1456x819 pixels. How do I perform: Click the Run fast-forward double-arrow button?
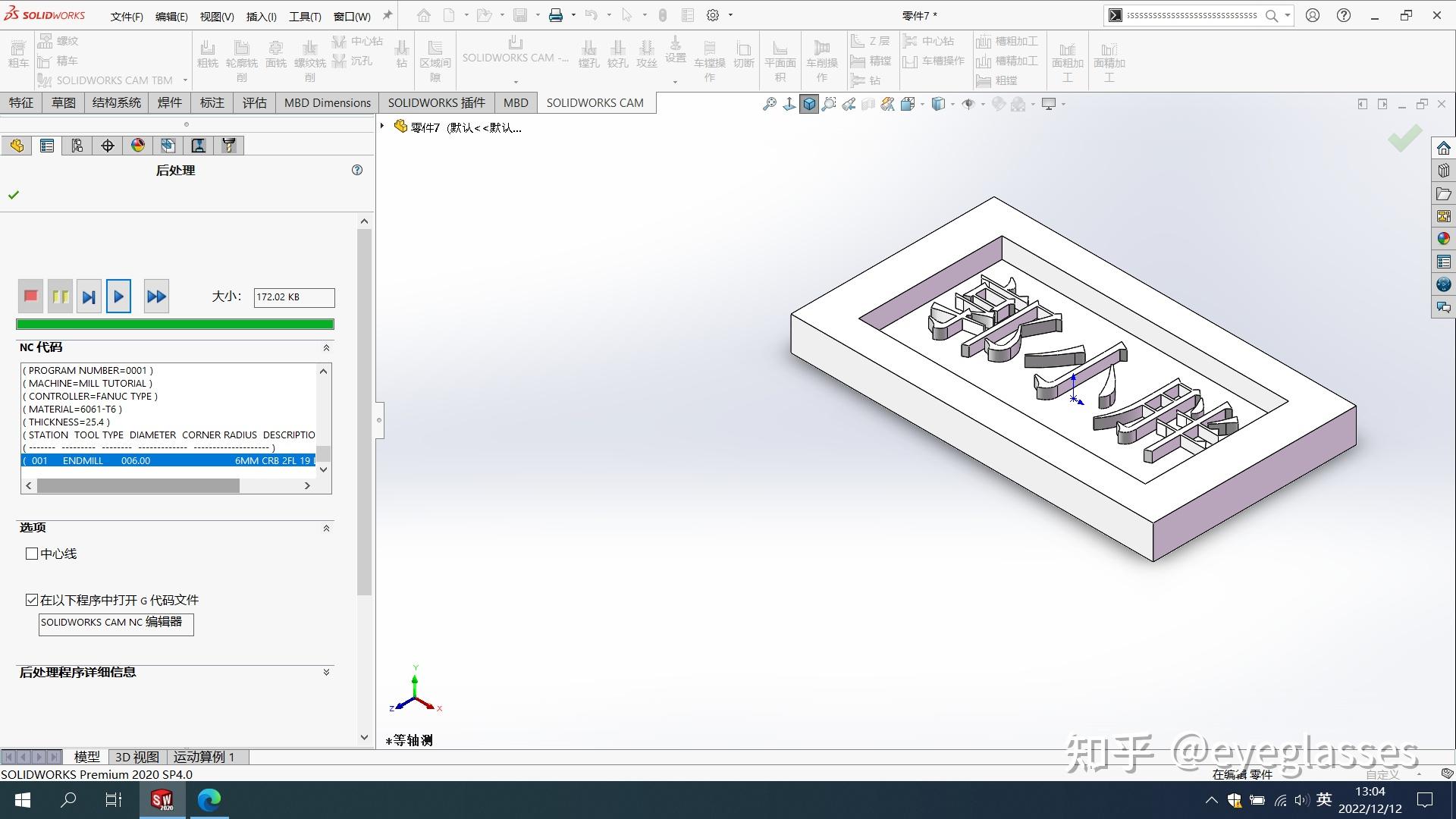pyautogui.click(x=156, y=297)
